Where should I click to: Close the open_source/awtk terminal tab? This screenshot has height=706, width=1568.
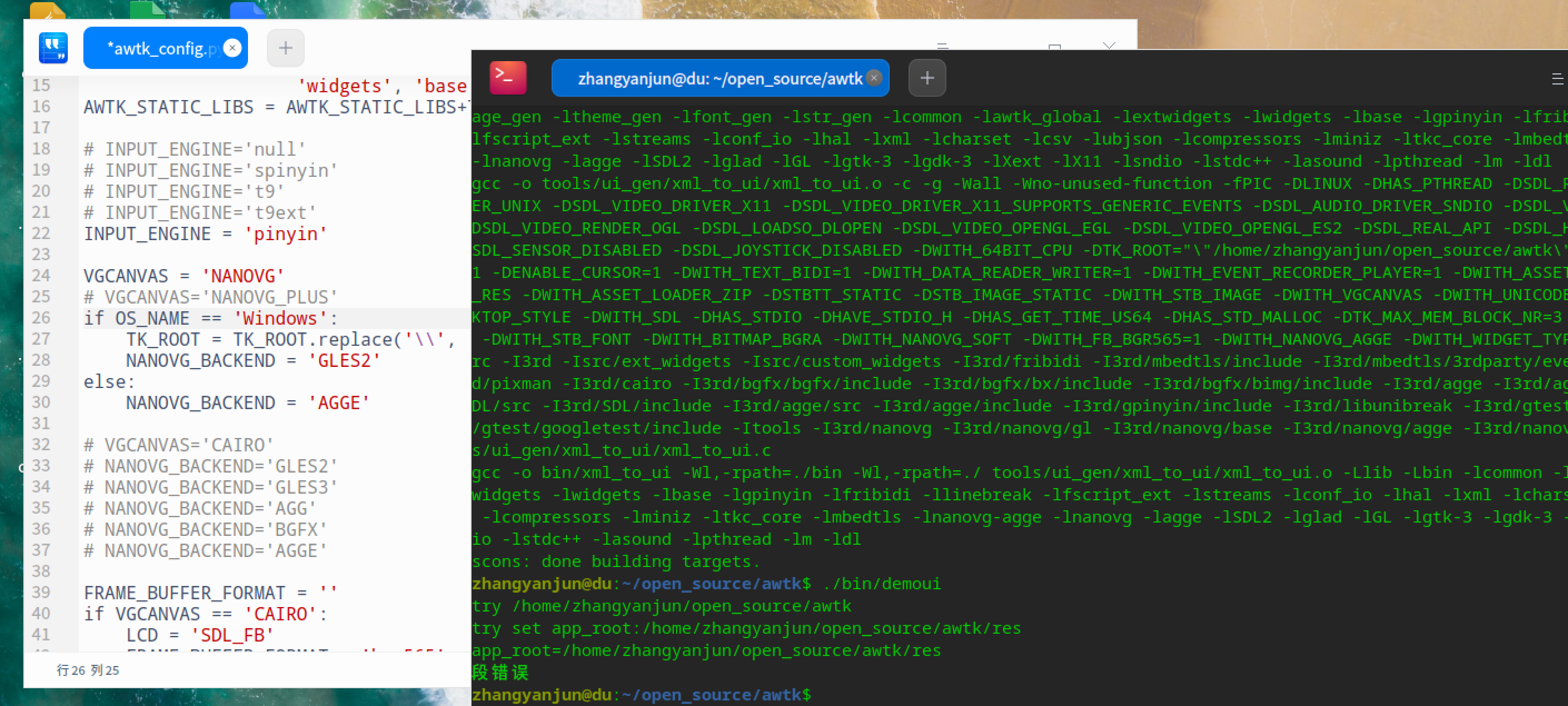pos(875,78)
